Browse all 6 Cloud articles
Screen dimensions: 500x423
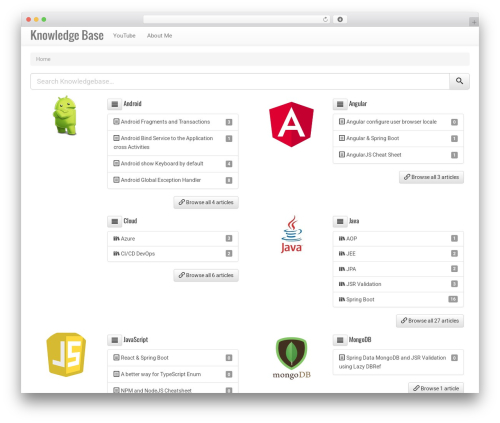(206, 275)
